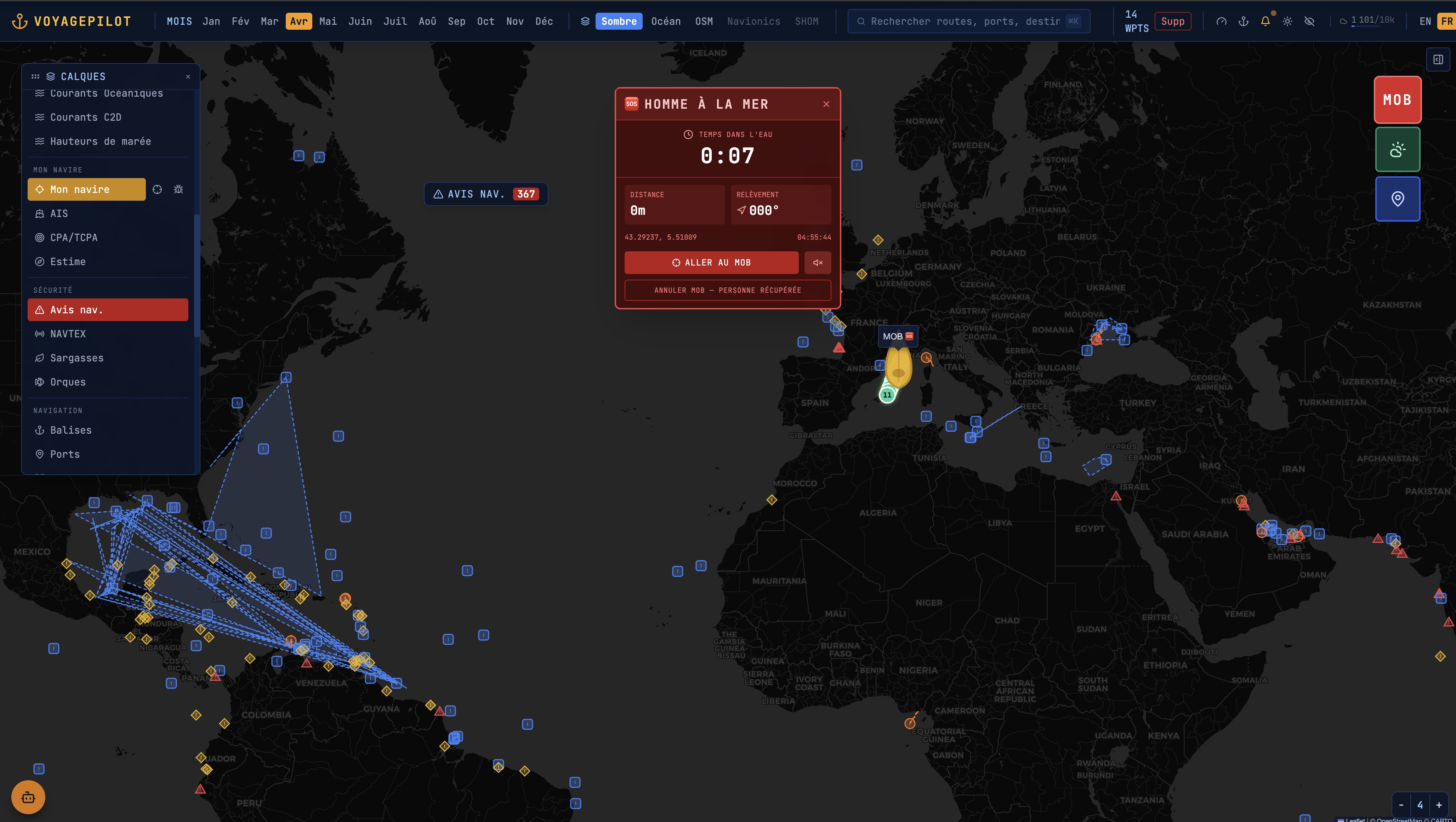Open the map layers style icon

pos(585,22)
